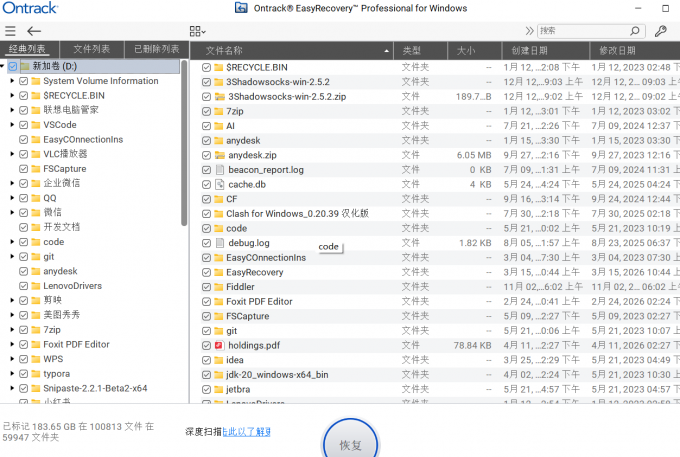Click the Fiddler folder icon in file list

pyautogui.click(x=219, y=287)
